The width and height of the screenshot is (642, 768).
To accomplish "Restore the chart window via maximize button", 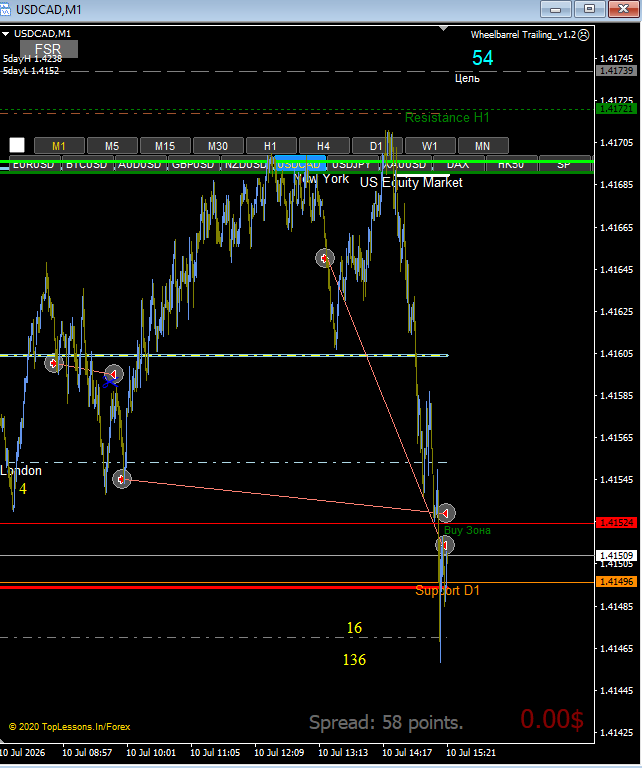I will point(589,9).
